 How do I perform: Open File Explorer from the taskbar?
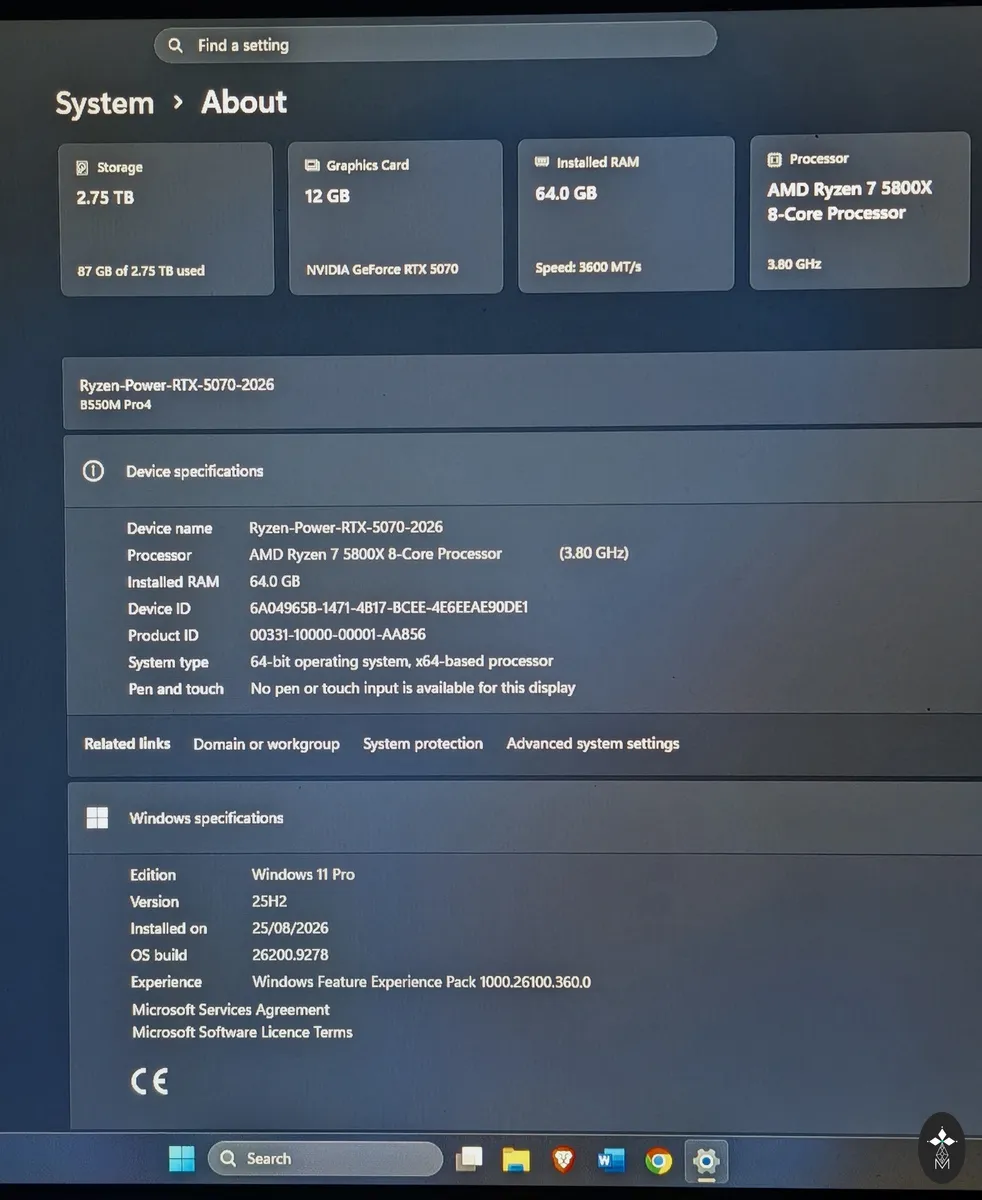pyautogui.click(x=516, y=1160)
